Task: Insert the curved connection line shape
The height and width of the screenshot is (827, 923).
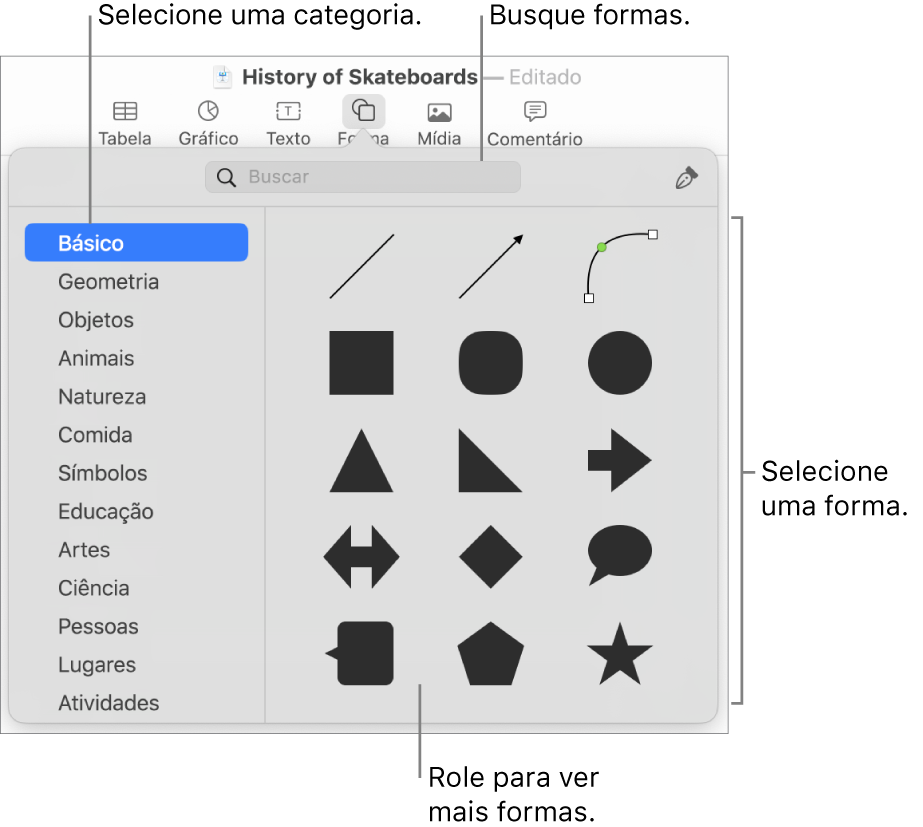Action: 620,266
